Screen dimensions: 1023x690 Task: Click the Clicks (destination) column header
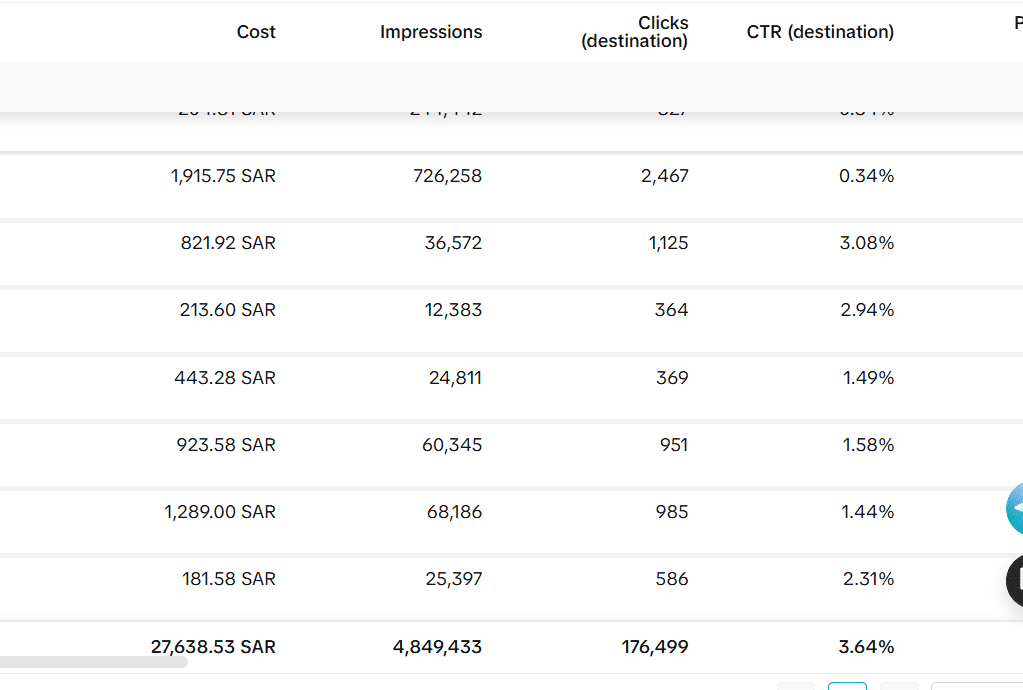[635, 32]
